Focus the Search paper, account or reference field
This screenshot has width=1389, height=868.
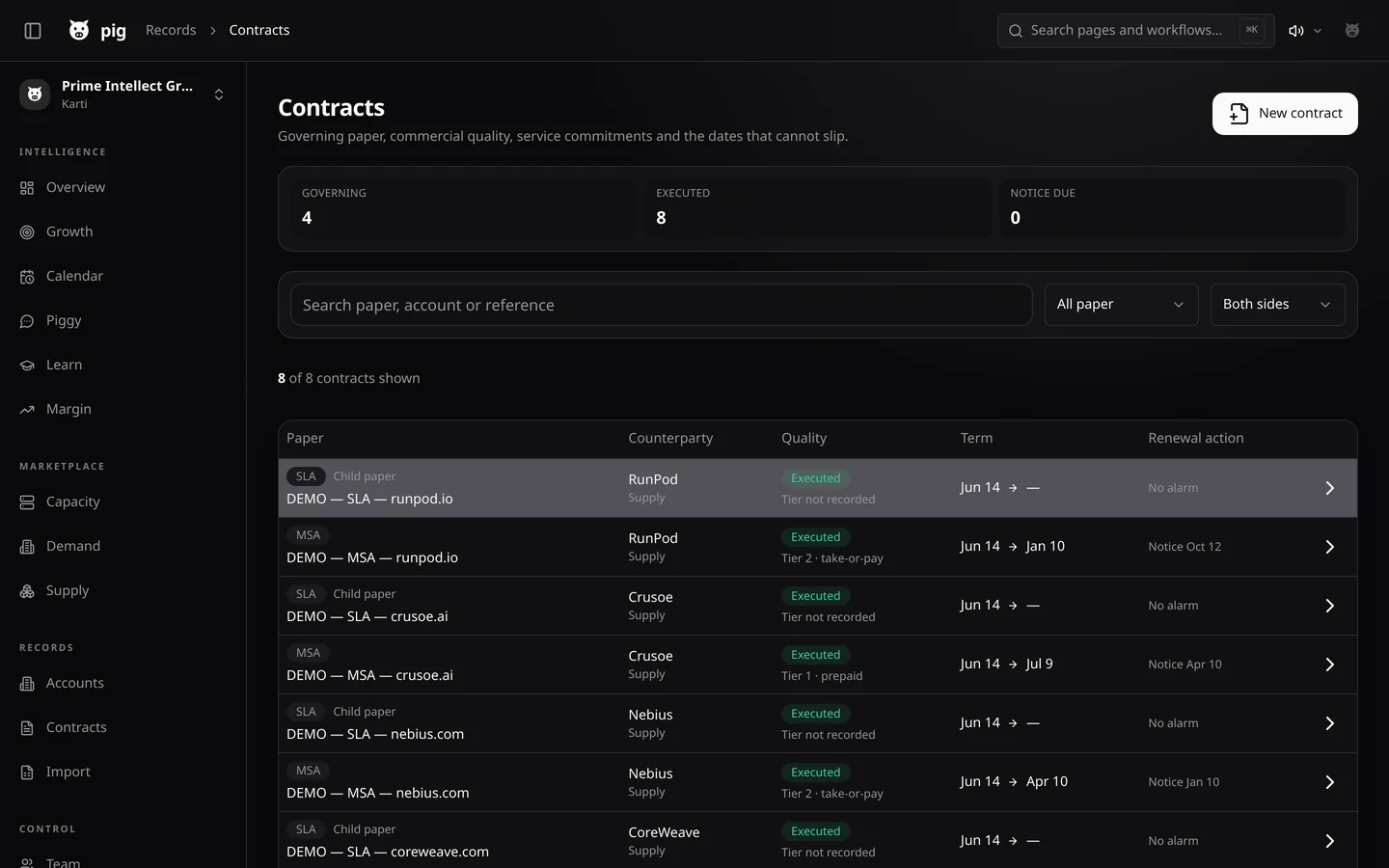[661, 305]
